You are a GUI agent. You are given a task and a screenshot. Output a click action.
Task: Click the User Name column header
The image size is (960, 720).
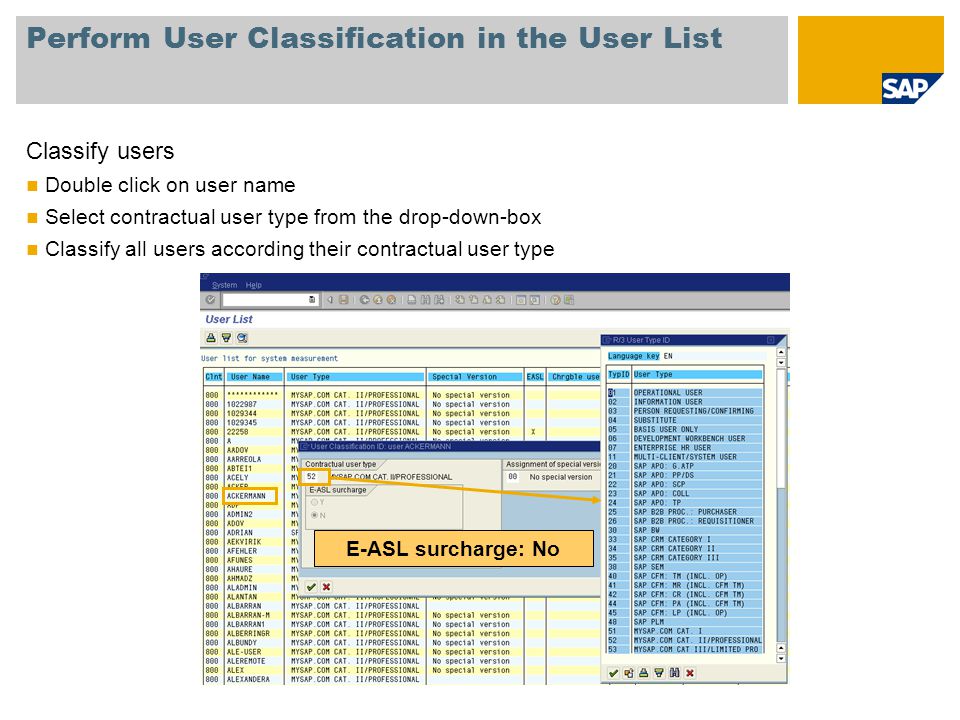[253, 377]
